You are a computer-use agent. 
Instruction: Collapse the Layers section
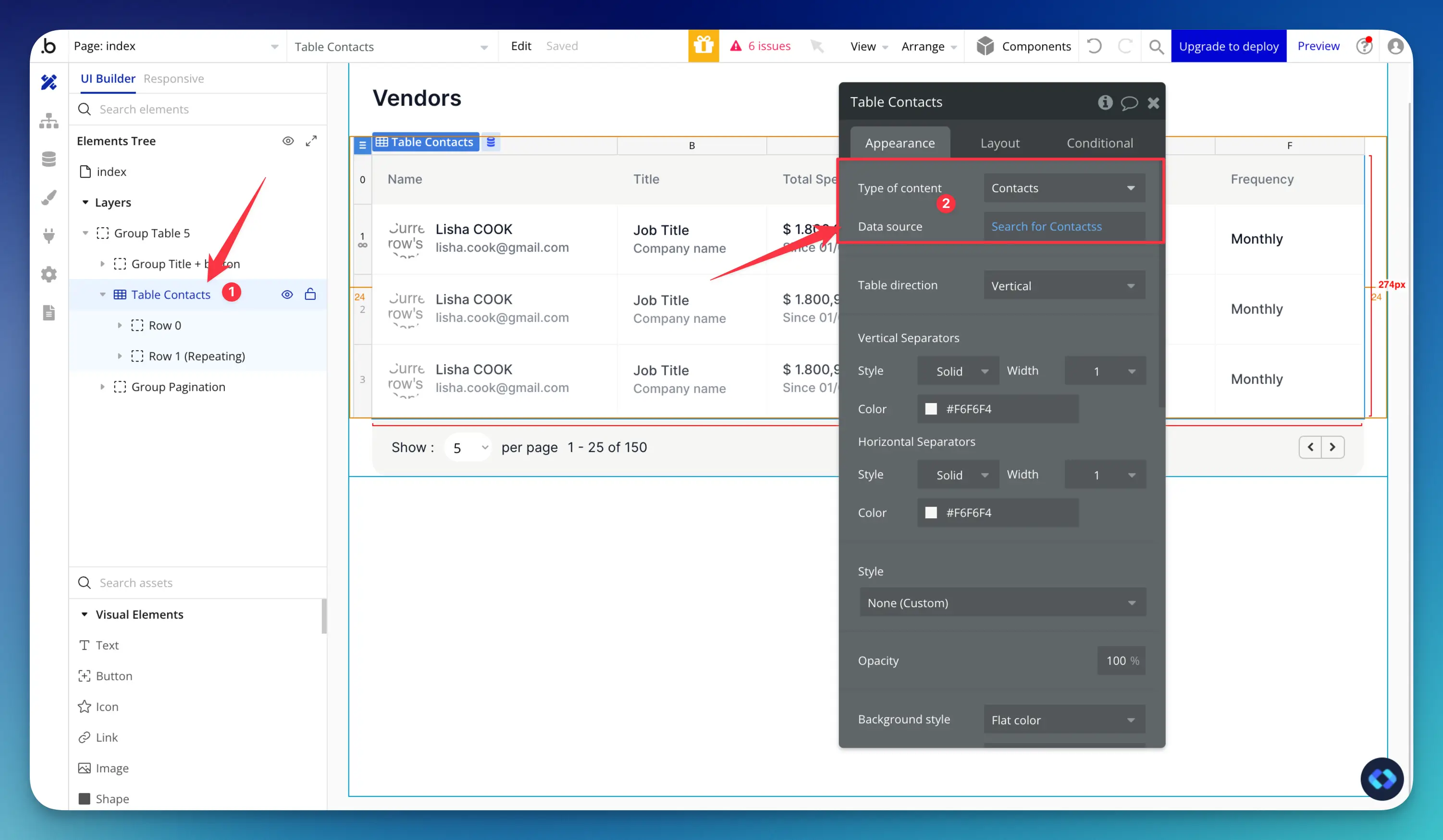[86, 203]
